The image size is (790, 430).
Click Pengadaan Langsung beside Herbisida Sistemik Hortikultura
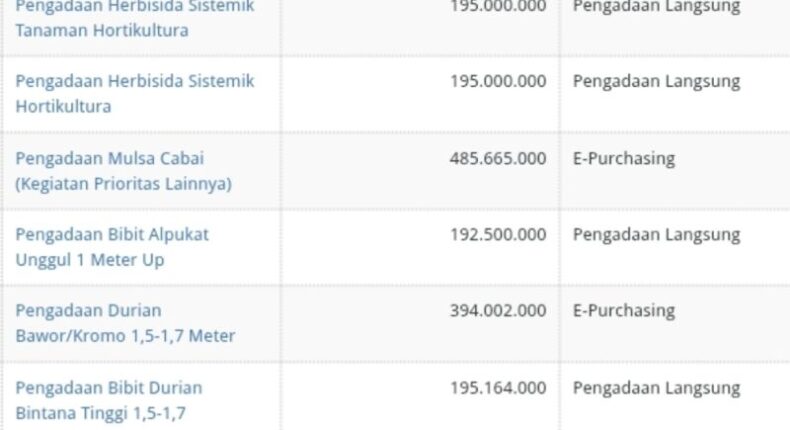656,82
